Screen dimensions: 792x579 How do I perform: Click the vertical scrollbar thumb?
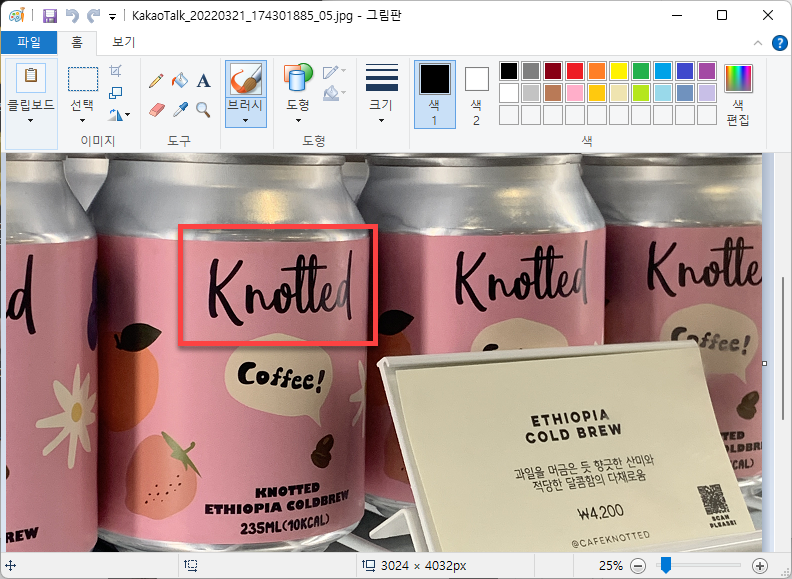pos(783,349)
